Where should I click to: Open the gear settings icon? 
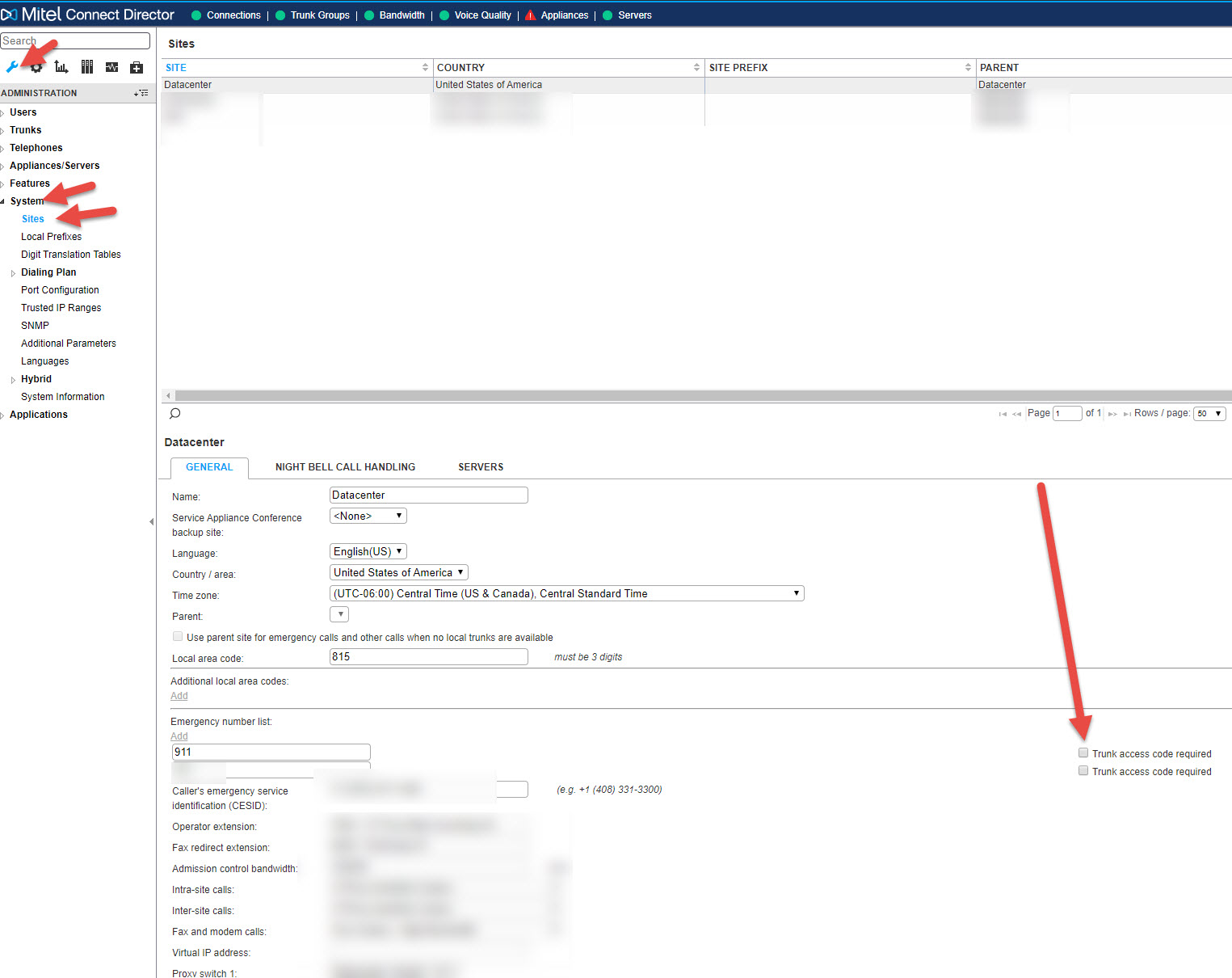coord(36,67)
